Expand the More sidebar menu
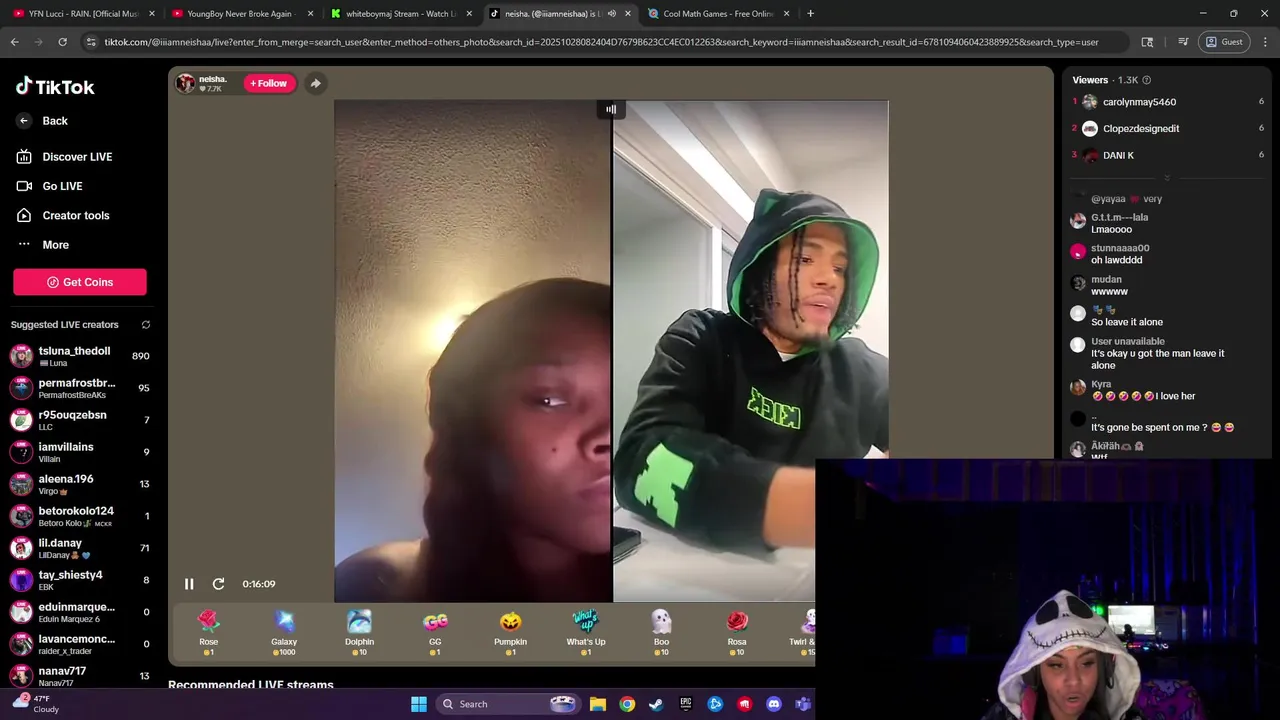Screen dimensions: 1280x720 click(x=43, y=245)
